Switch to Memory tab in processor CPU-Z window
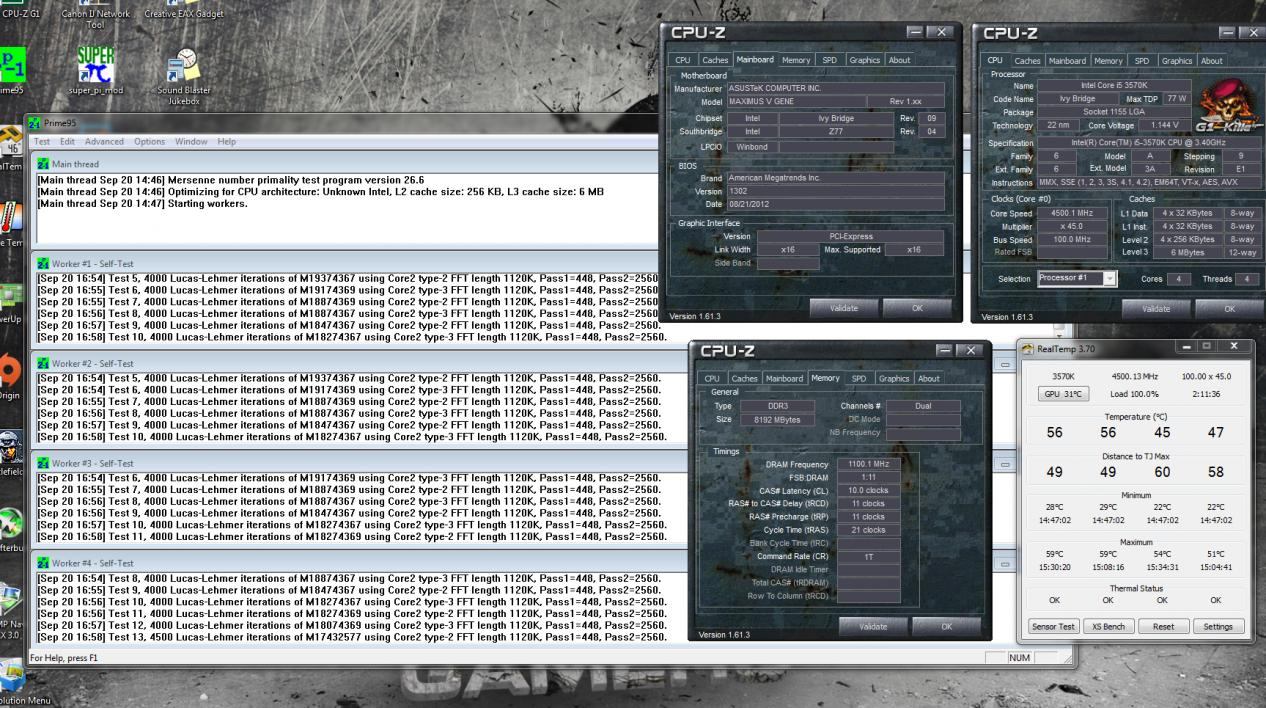The image size is (1266, 708). click(1108, 60)
